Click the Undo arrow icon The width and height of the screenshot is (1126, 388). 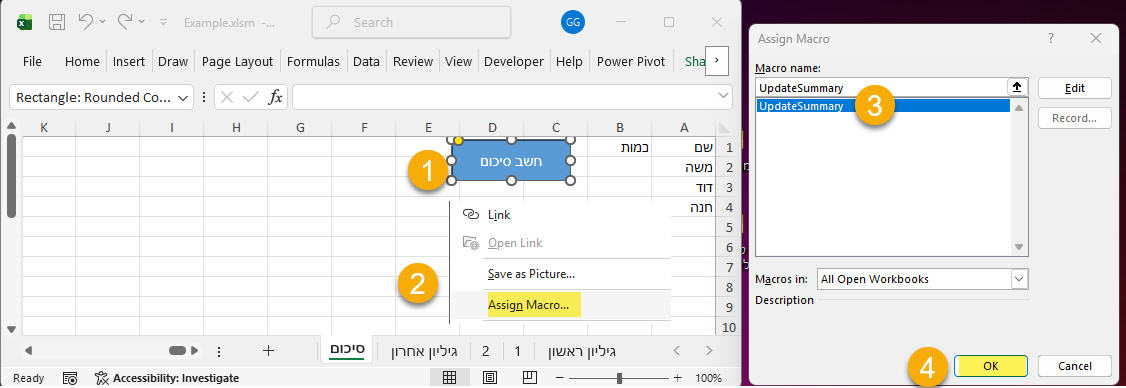85,22
